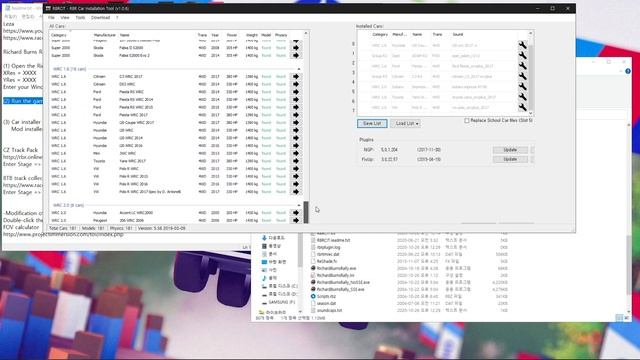This screenshot has height=360, width=640.
Task: Click the wrench for the installed VW car
Action: point(522,107)
